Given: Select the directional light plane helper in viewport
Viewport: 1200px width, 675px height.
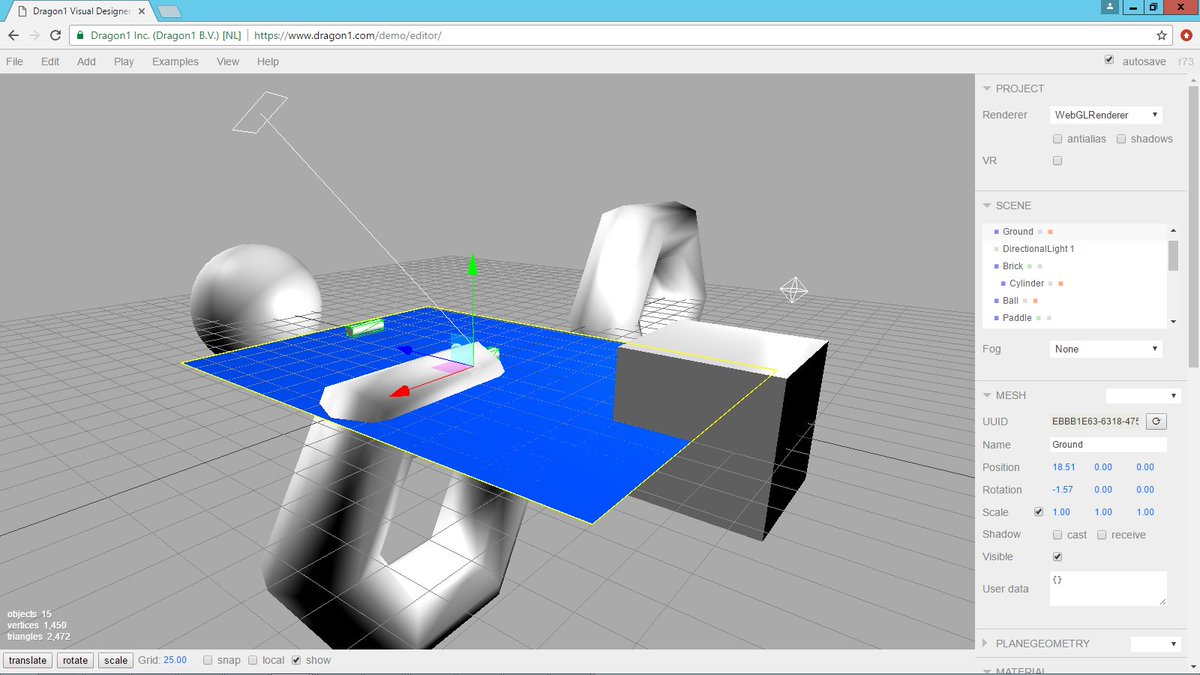Looking at the screenshot, I should click(260, 112).
